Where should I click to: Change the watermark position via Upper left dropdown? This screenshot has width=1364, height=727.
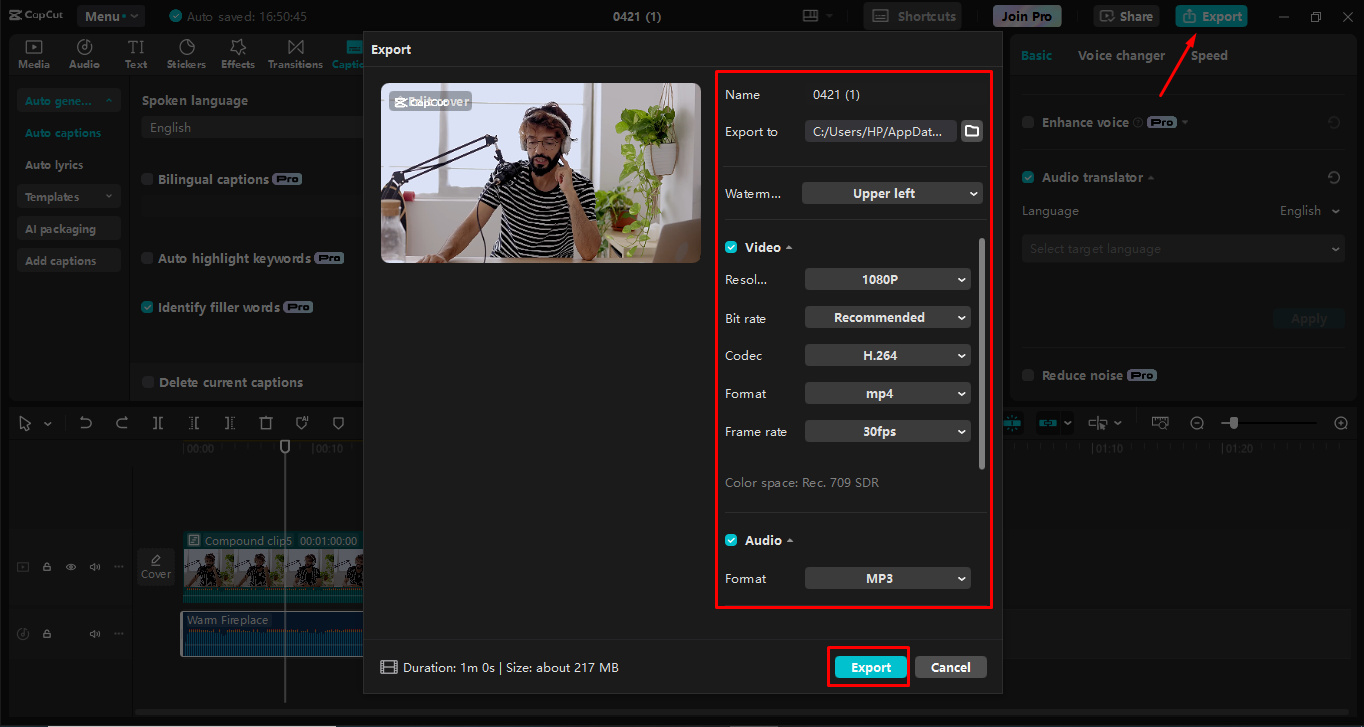pyautogui.click(x=891, y=193)
